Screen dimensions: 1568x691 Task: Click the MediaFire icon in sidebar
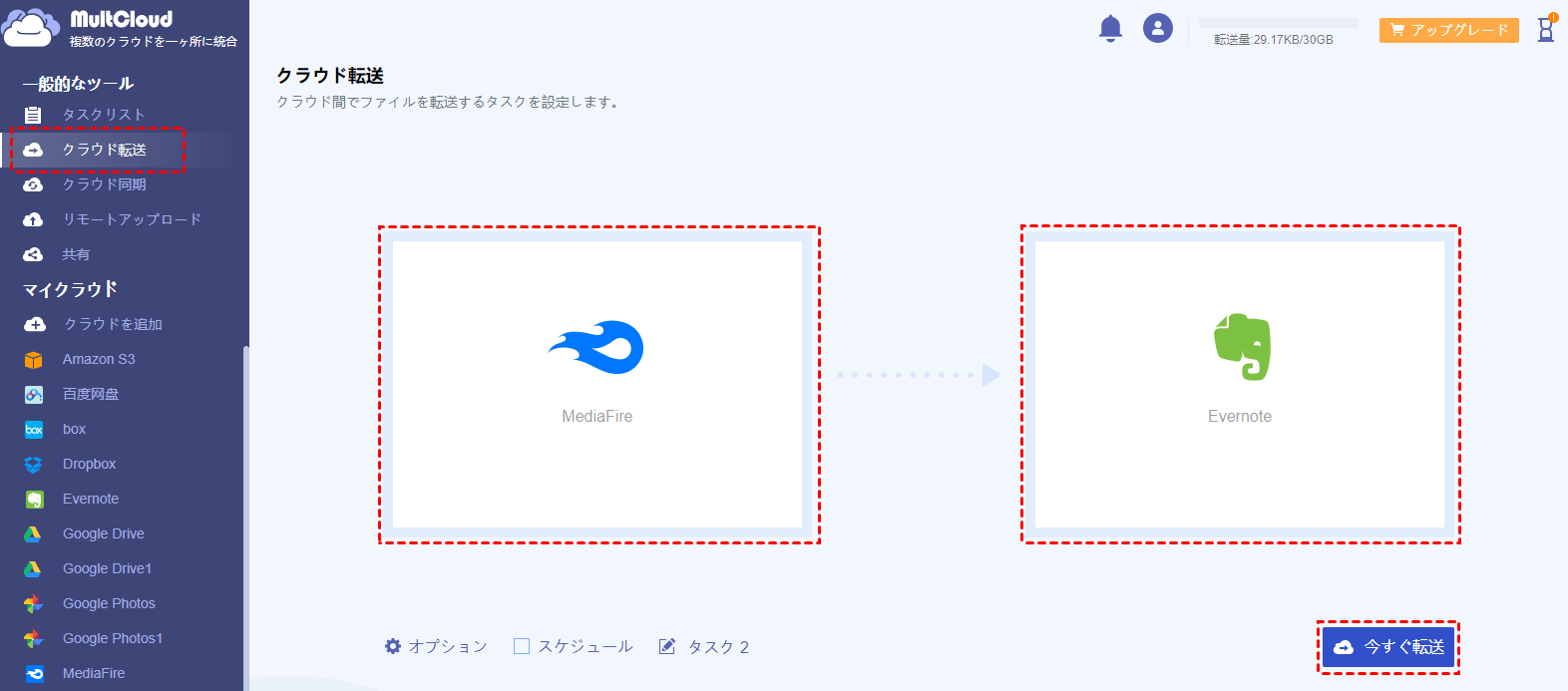[34, 673]
